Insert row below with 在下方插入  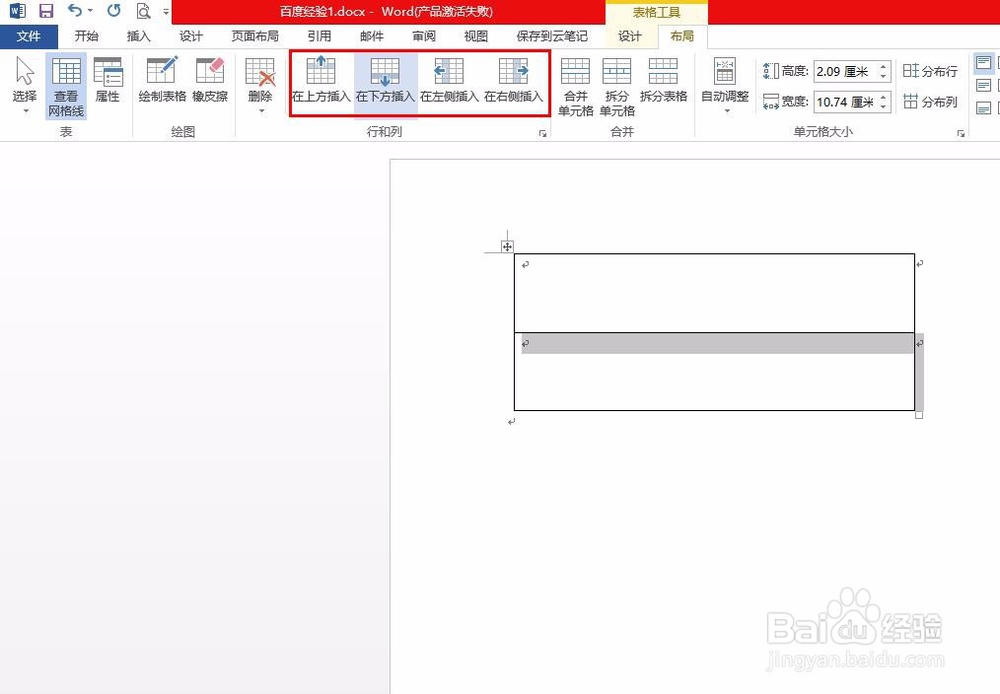click(x=385, y=80)
